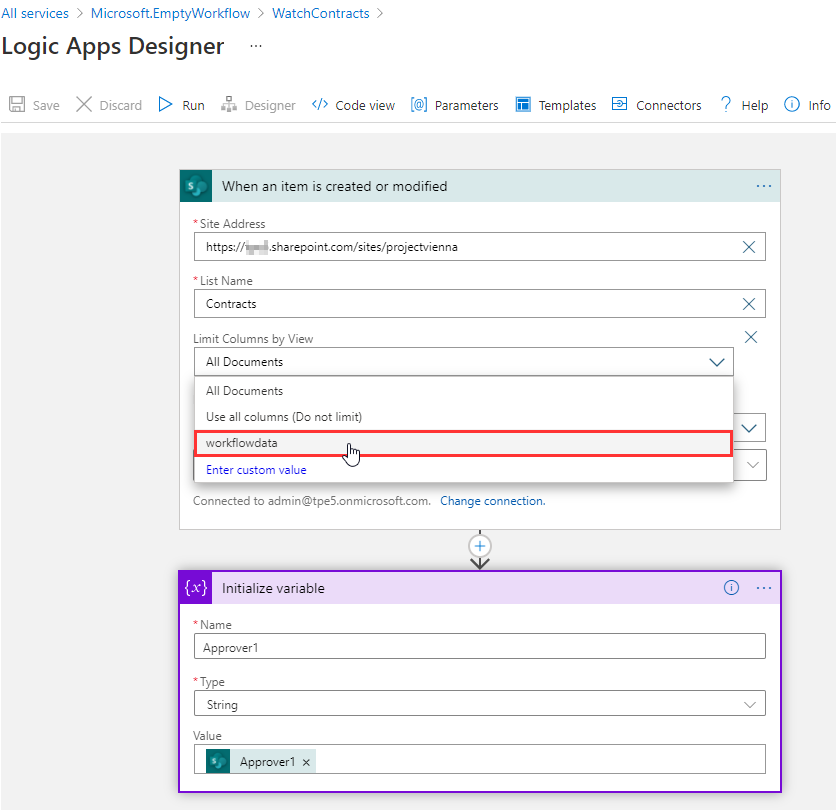The image size is (836, 810).
Task: Click the plus icon to insert step
Action: [480, 546]
